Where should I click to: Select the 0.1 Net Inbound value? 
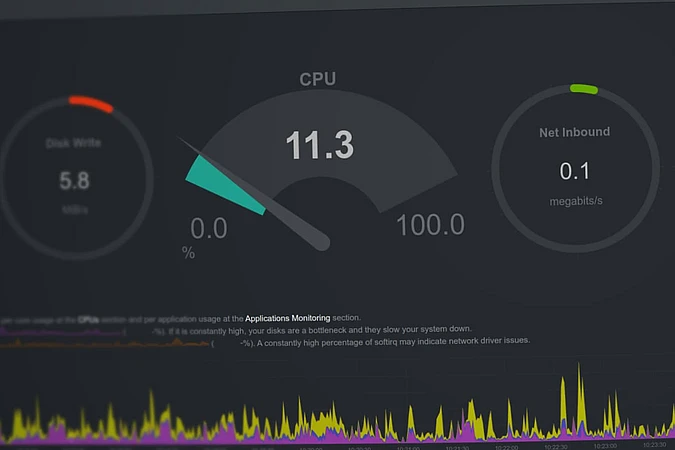click(x=574, y=171)
